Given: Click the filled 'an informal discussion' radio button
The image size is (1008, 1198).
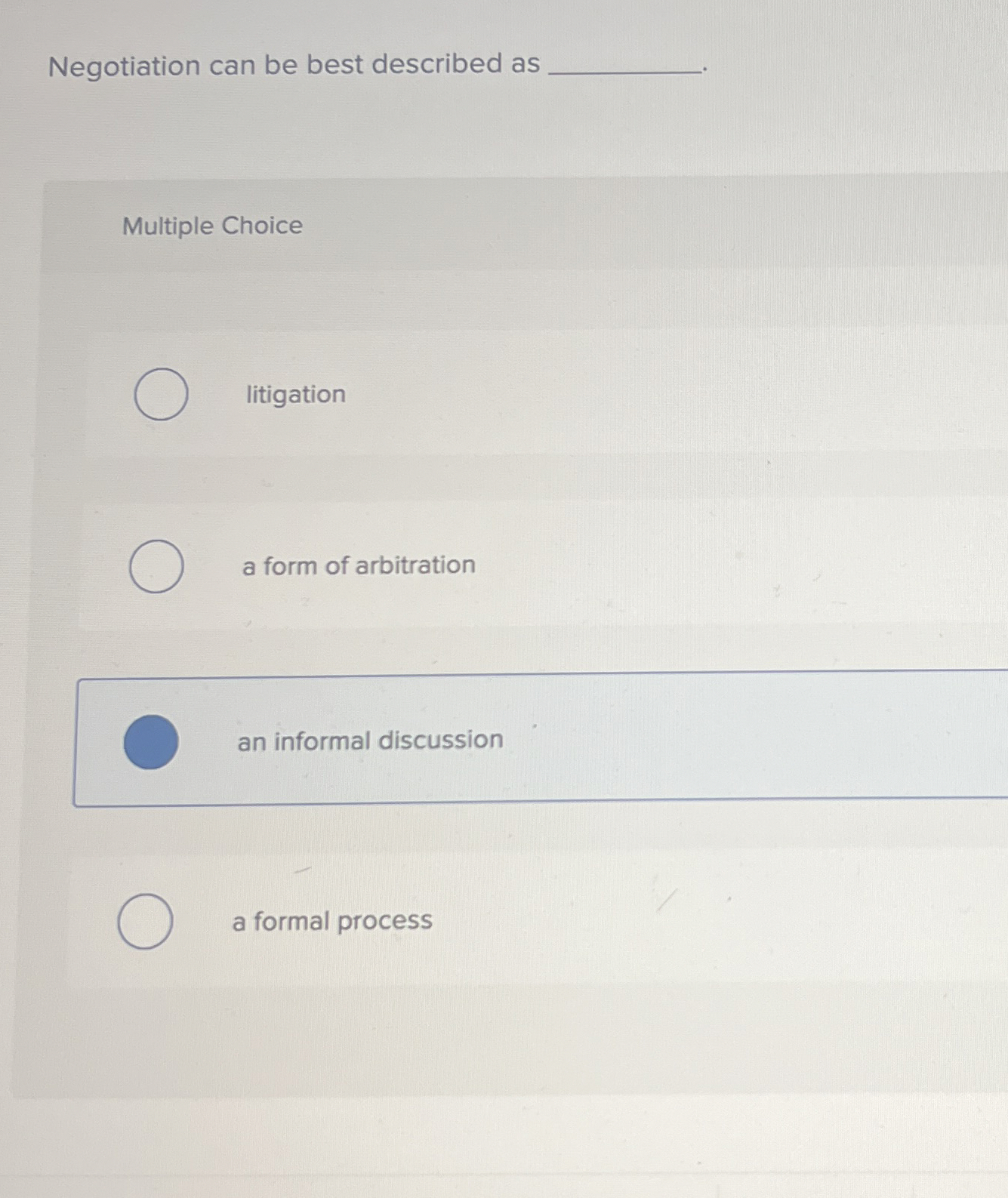Looking at the screenshot, I should [x=151, y=741].
